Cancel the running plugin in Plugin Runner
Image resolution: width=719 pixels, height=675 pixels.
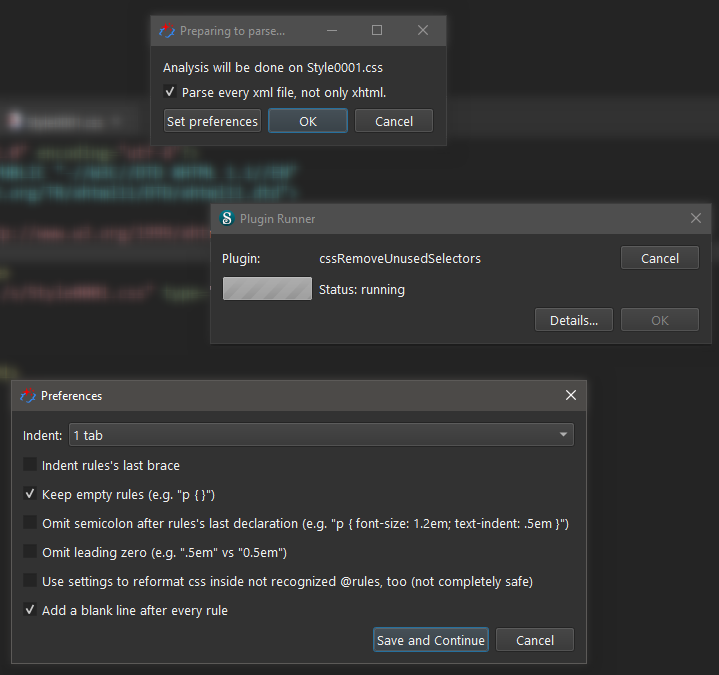(x=660, y=258)
